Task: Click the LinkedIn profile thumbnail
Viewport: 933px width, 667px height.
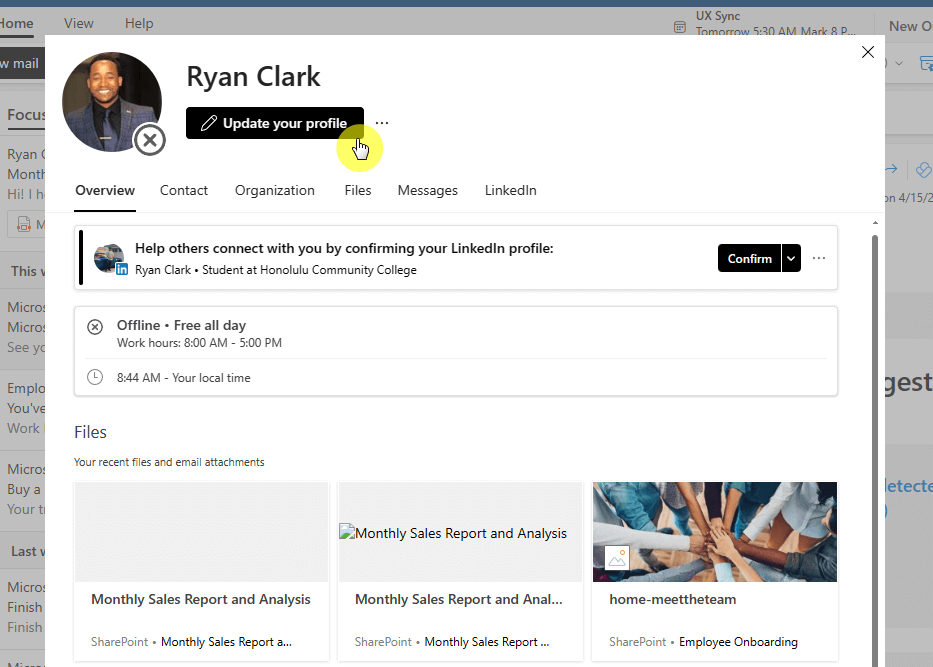Action: pos(110,258)
